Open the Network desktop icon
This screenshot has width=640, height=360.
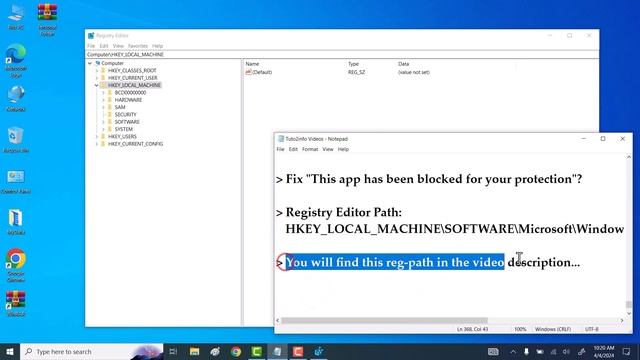16,98
